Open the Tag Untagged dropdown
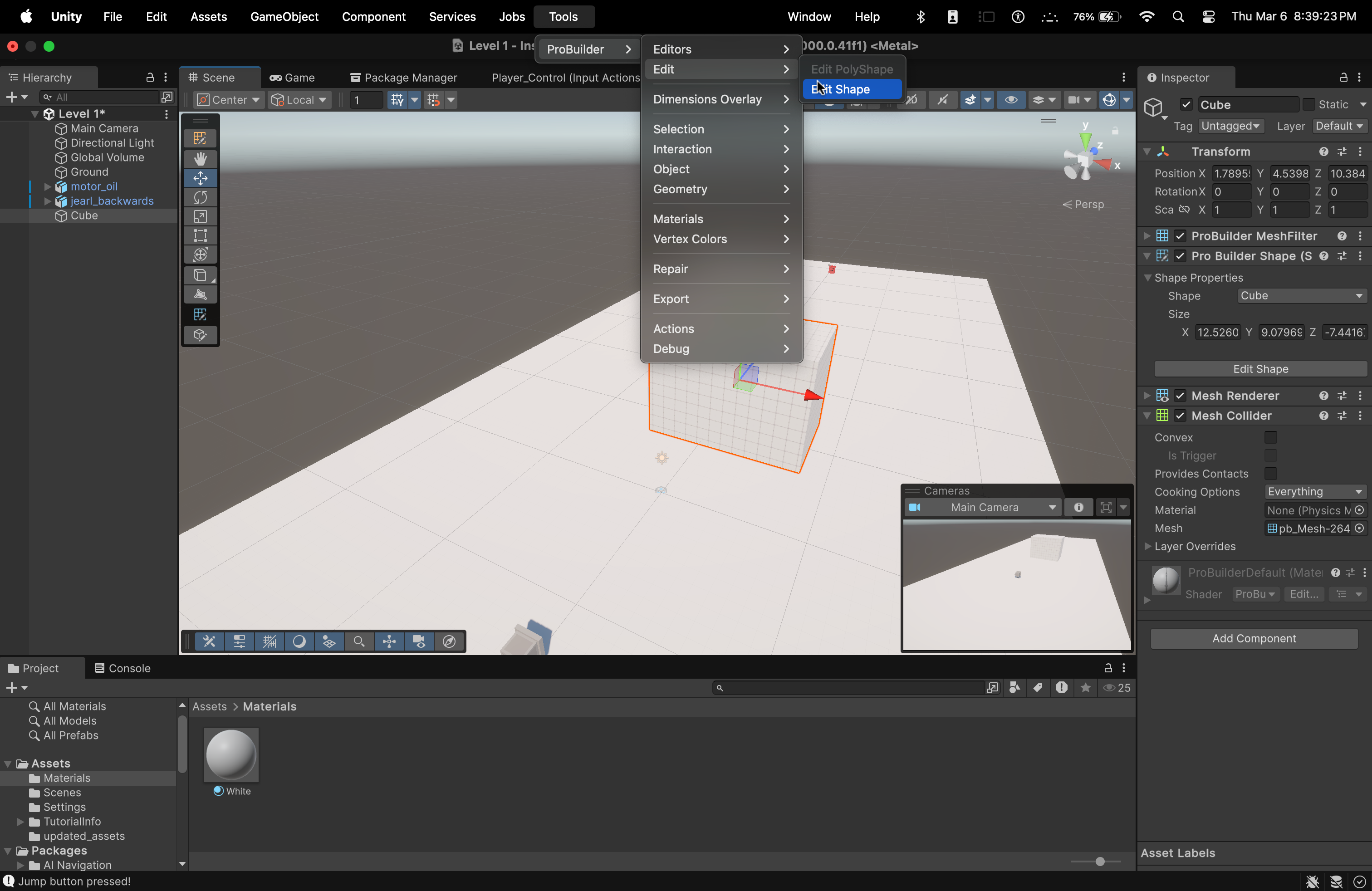Screen dimensions: 1372x891 point(1231,126)
